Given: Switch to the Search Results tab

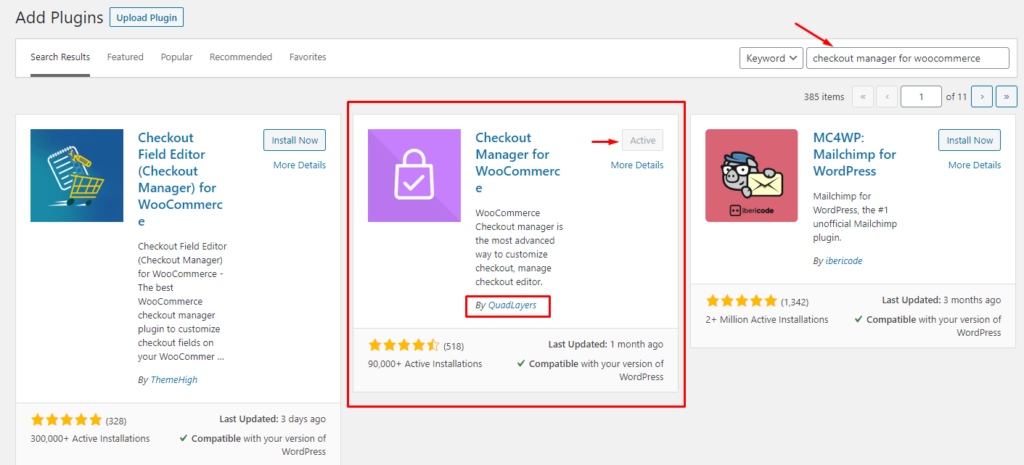Looking at the screenshot, I should point(60,57).
